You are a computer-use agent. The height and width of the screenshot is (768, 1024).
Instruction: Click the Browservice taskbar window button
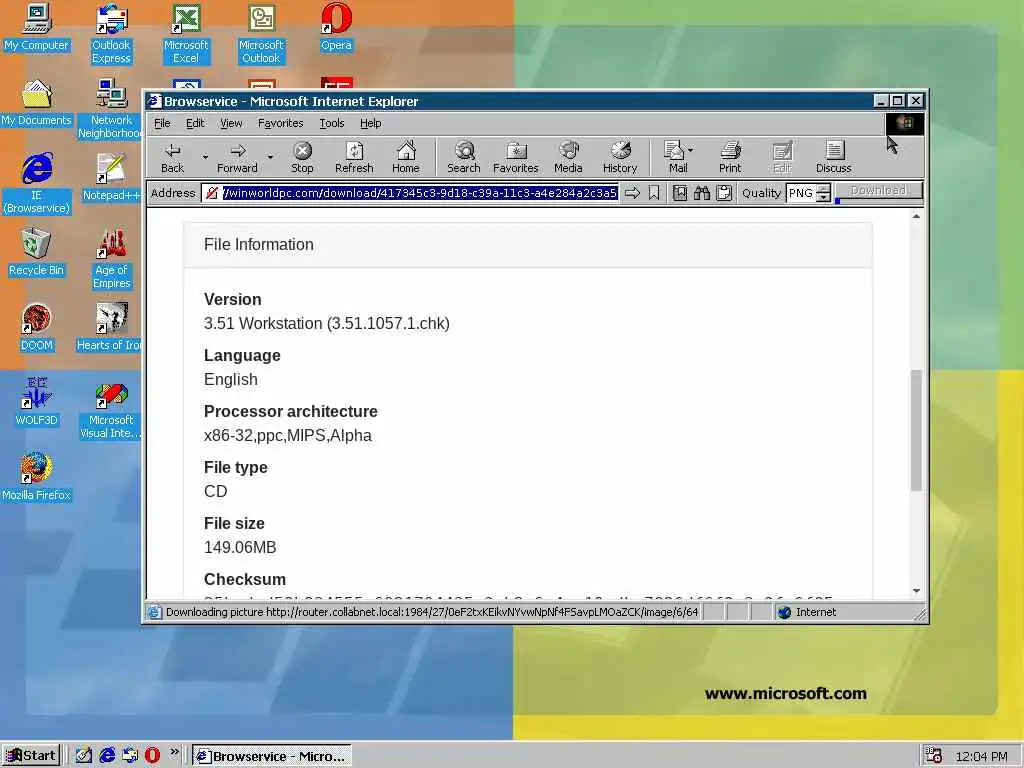[x=272, y=756]
